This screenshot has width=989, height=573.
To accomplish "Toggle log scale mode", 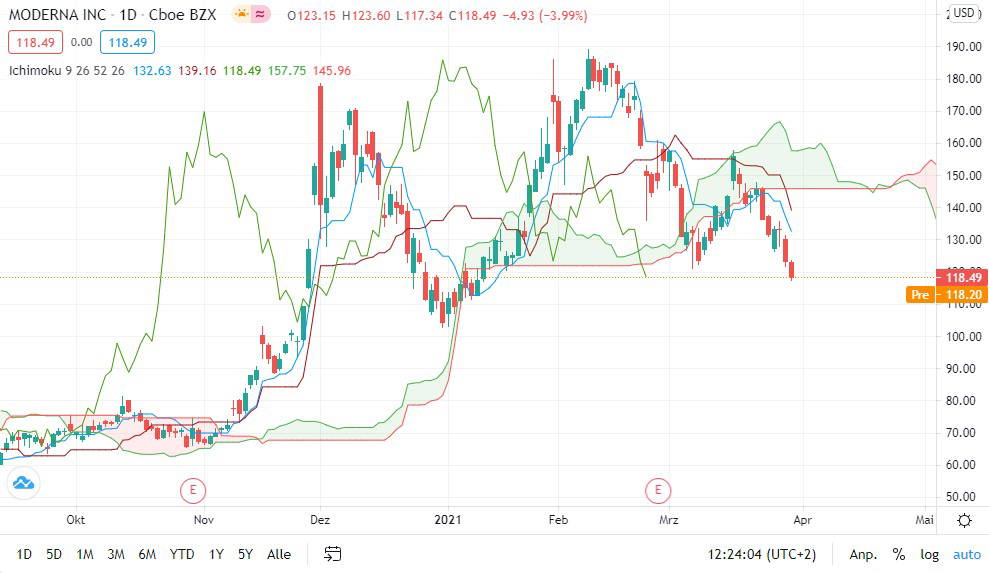I will (929, 554).
